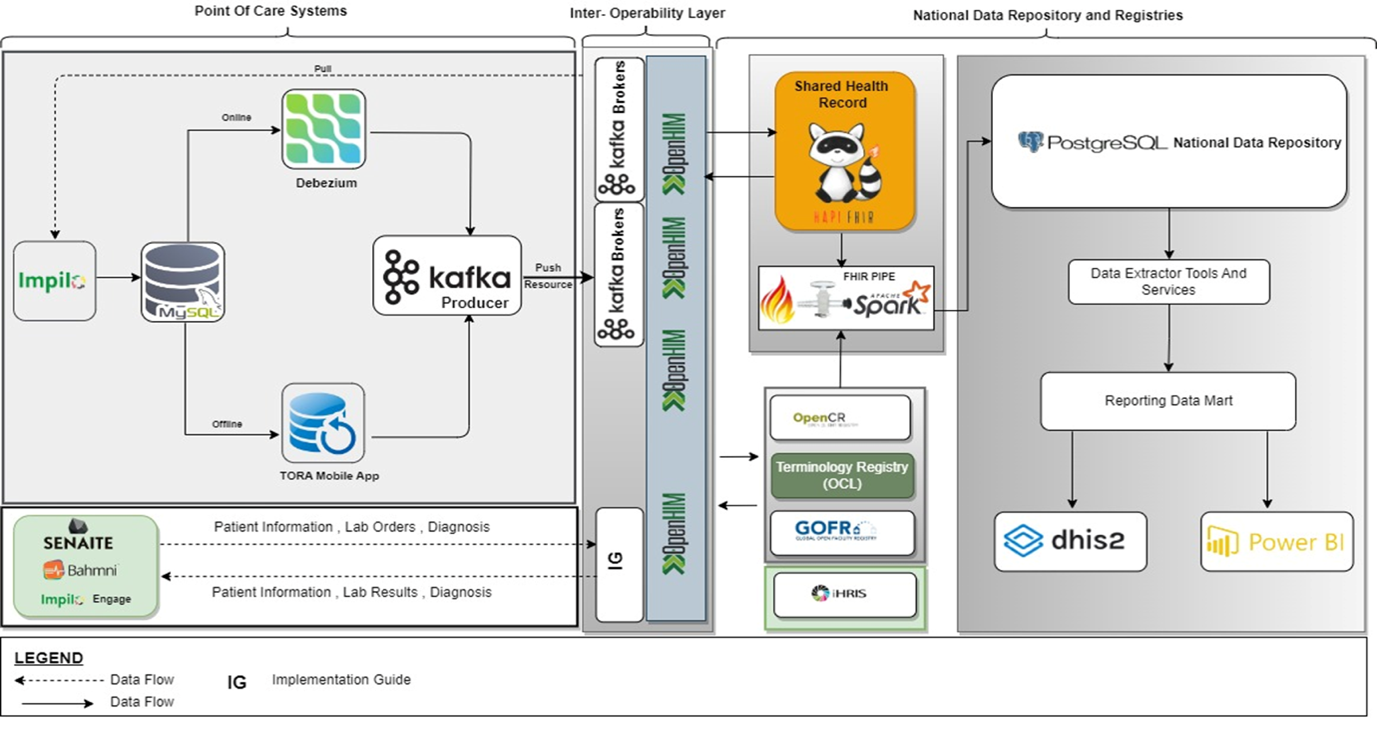
Task: Click the dhis2 logo box
Action: pos(1070,542)
